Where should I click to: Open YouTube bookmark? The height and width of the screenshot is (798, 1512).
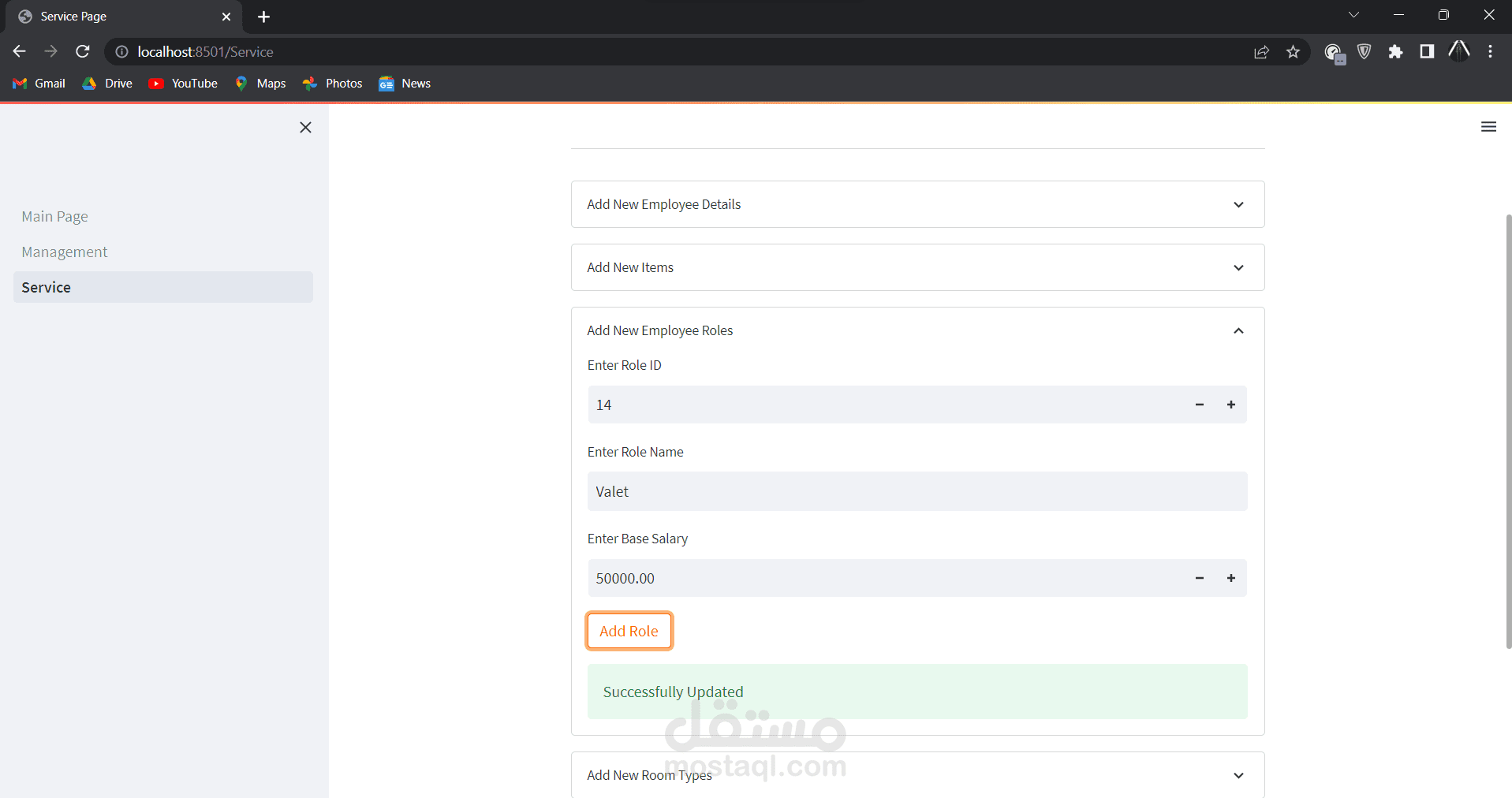pos(183,84)
